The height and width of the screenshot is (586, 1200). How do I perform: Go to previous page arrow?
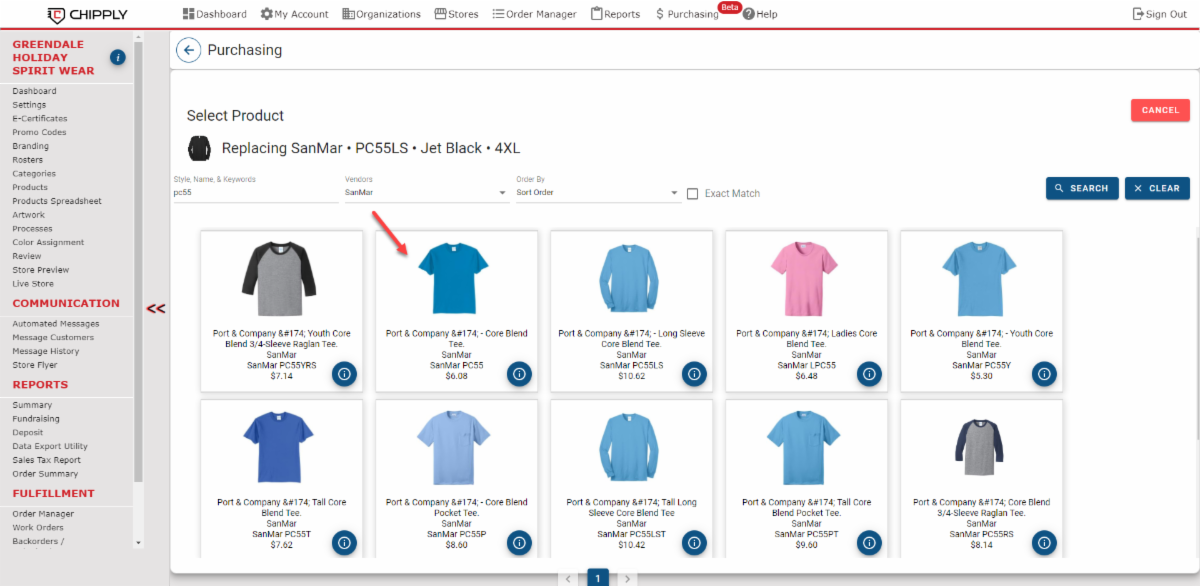click(x=568, y=578)
